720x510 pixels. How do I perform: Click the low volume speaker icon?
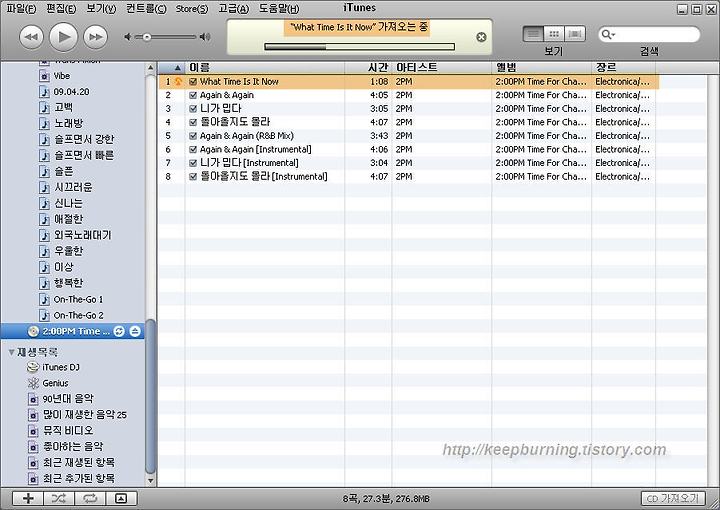point(128,37)
